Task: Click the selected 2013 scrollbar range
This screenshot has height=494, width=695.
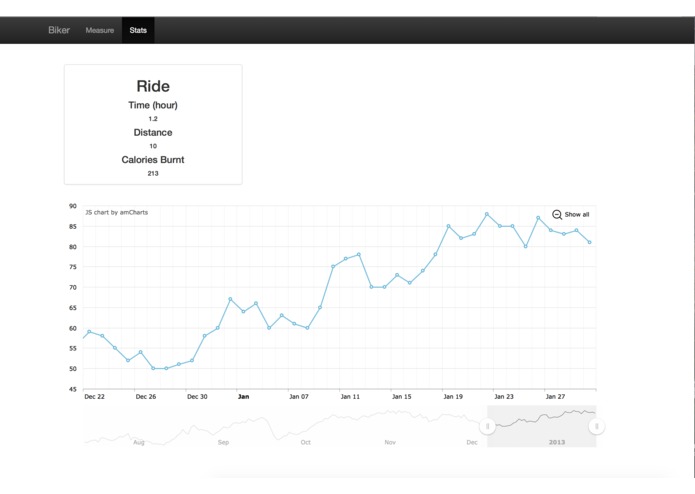Action: [x=542, y=426]
